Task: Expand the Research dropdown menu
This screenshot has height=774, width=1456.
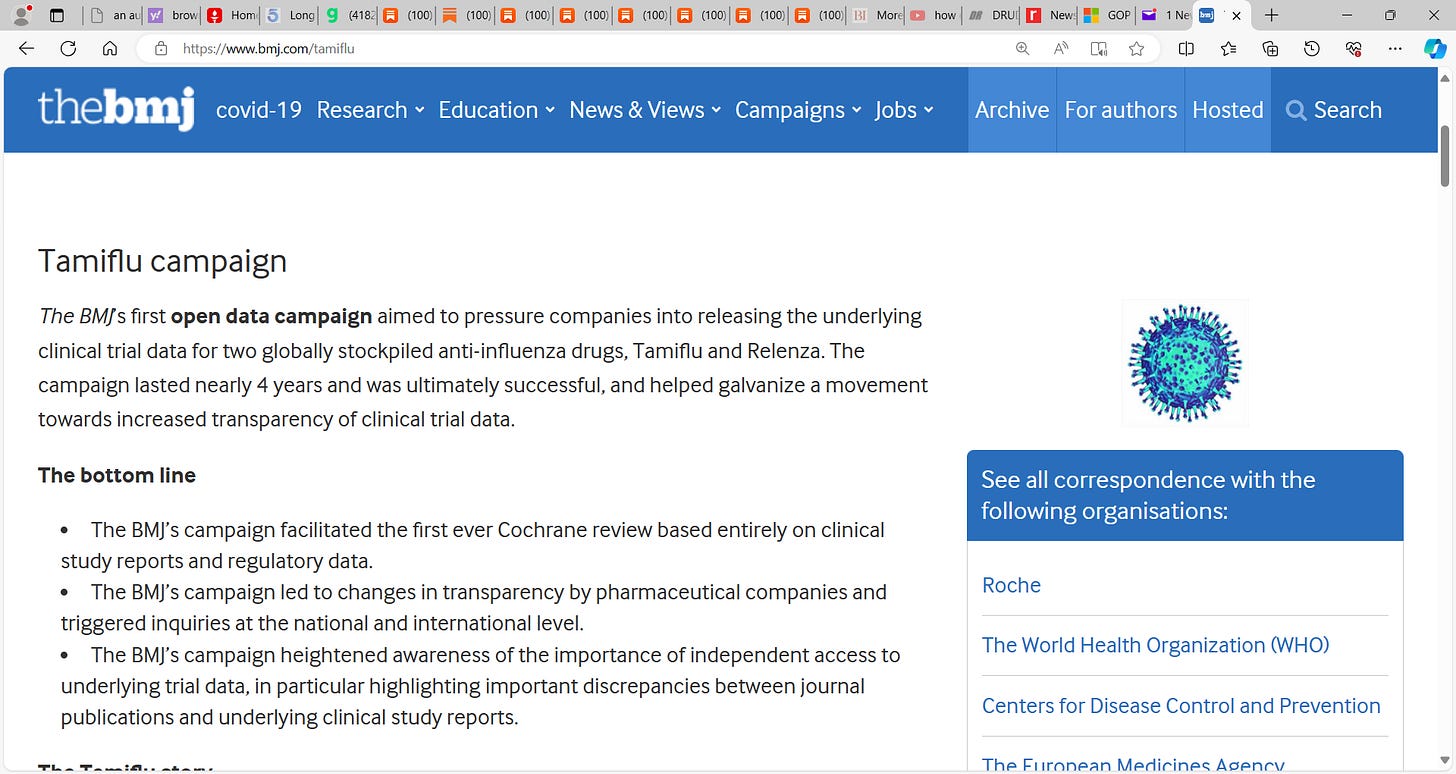Action: tap(371, 110)
